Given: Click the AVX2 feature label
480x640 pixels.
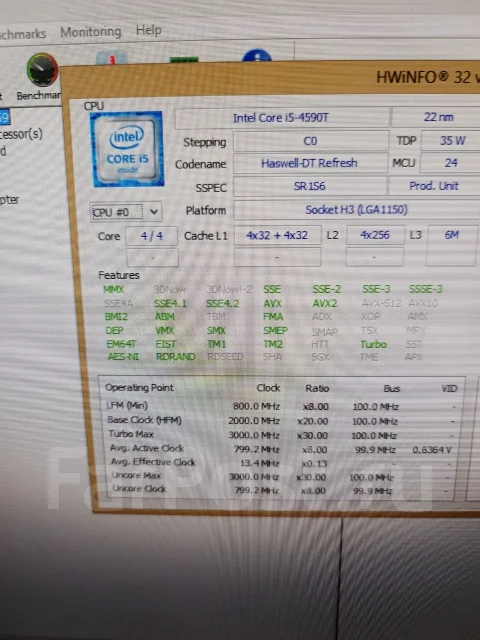Looking at the screenshot, I should click(x=325, y=303).
